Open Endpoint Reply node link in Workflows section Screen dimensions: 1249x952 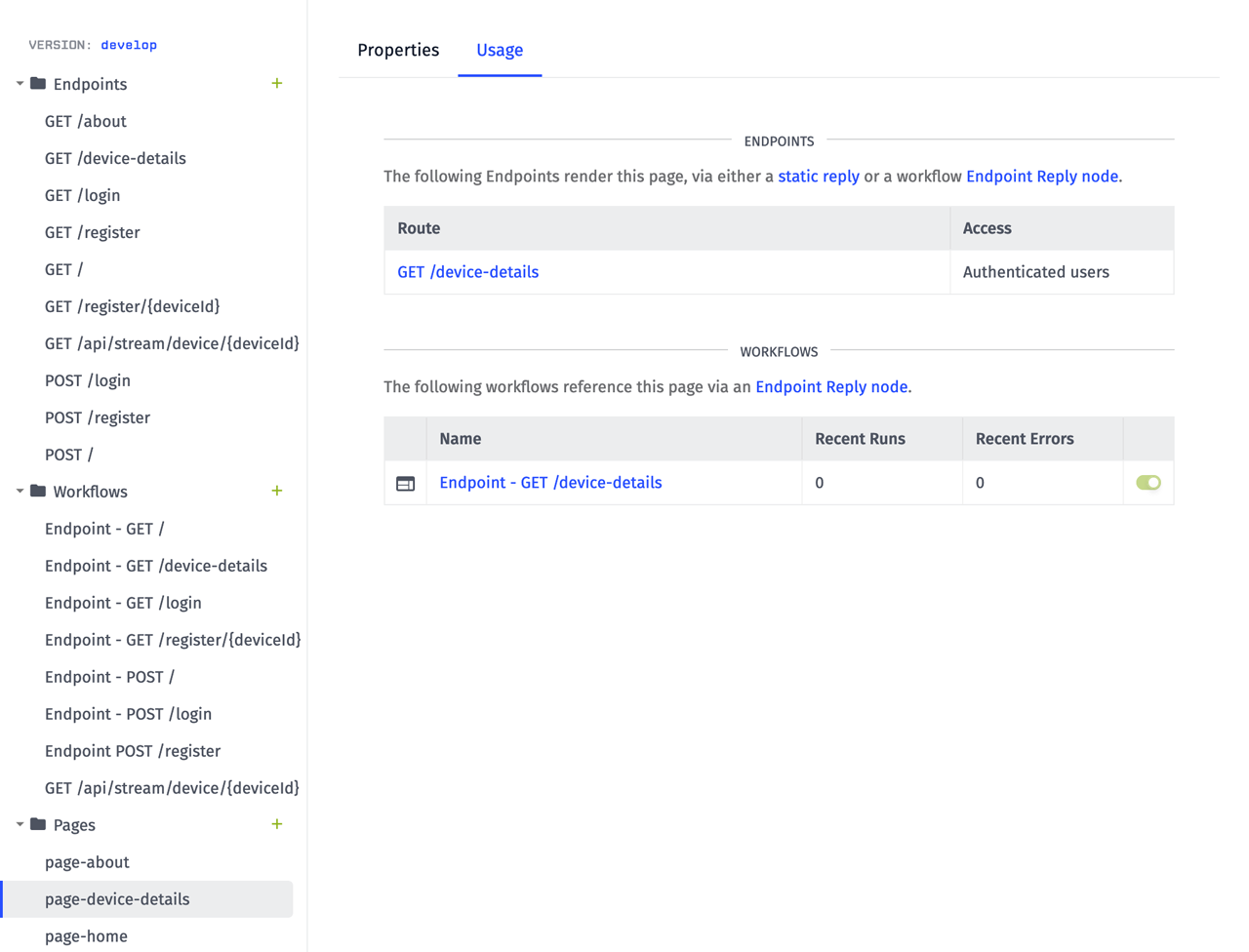[x=831, y=387]
